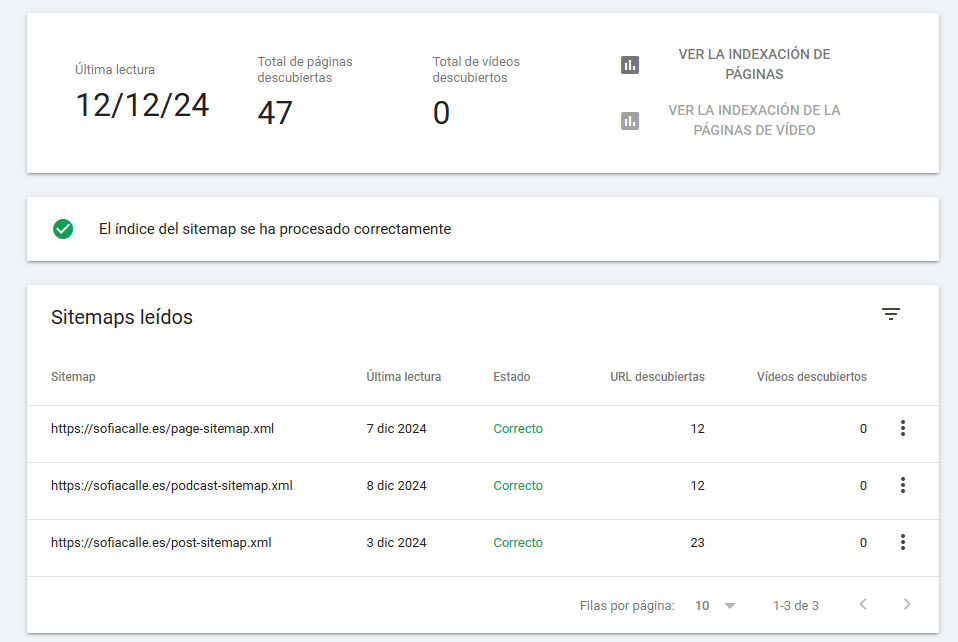Screen dimensions: 958x642
Task: Click the green checkmark success icon
Action: pos(63,229)
